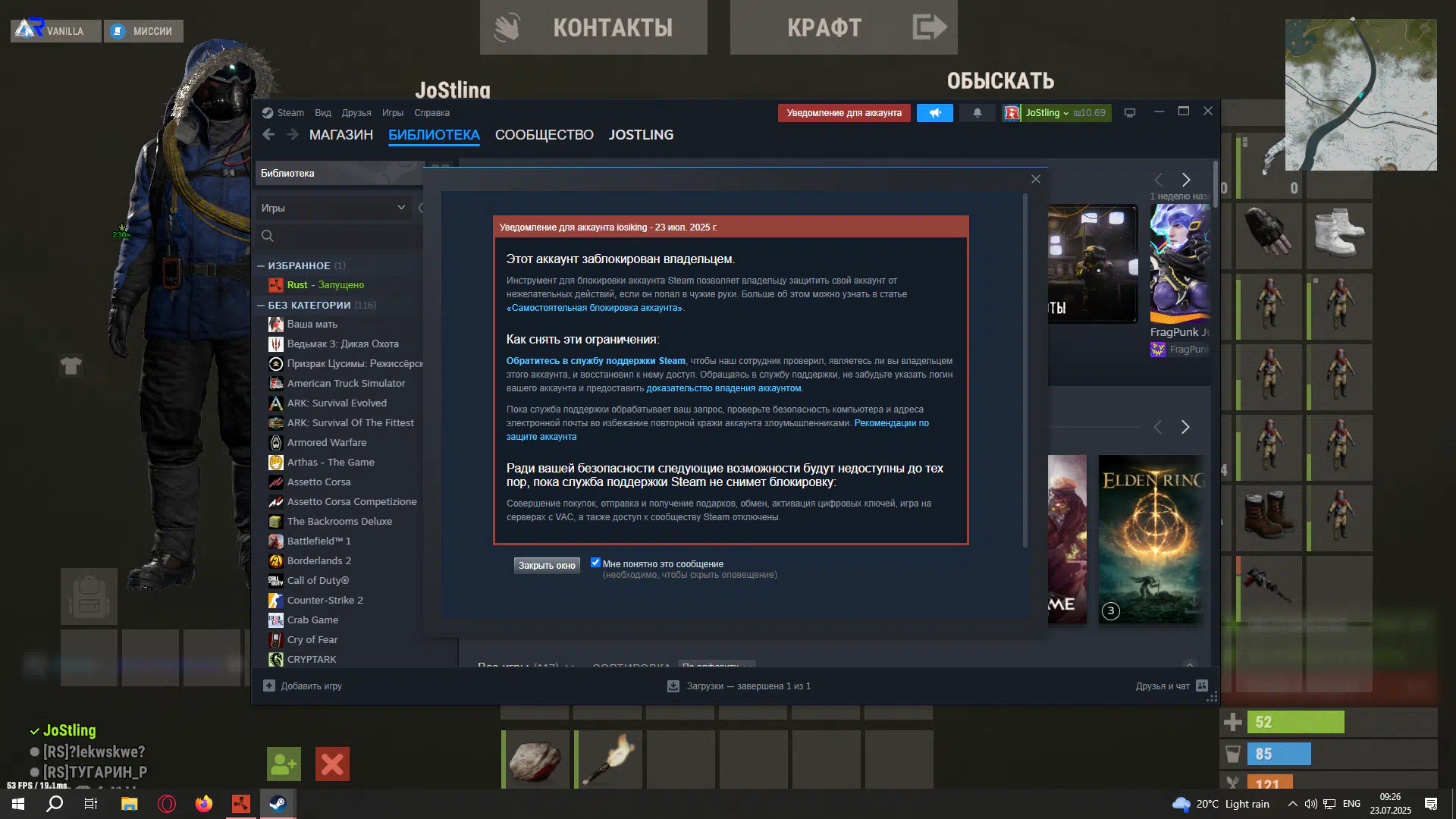Click the white boots item in loot panel
The image size is (1456, 819).
tap(1339, 236)
